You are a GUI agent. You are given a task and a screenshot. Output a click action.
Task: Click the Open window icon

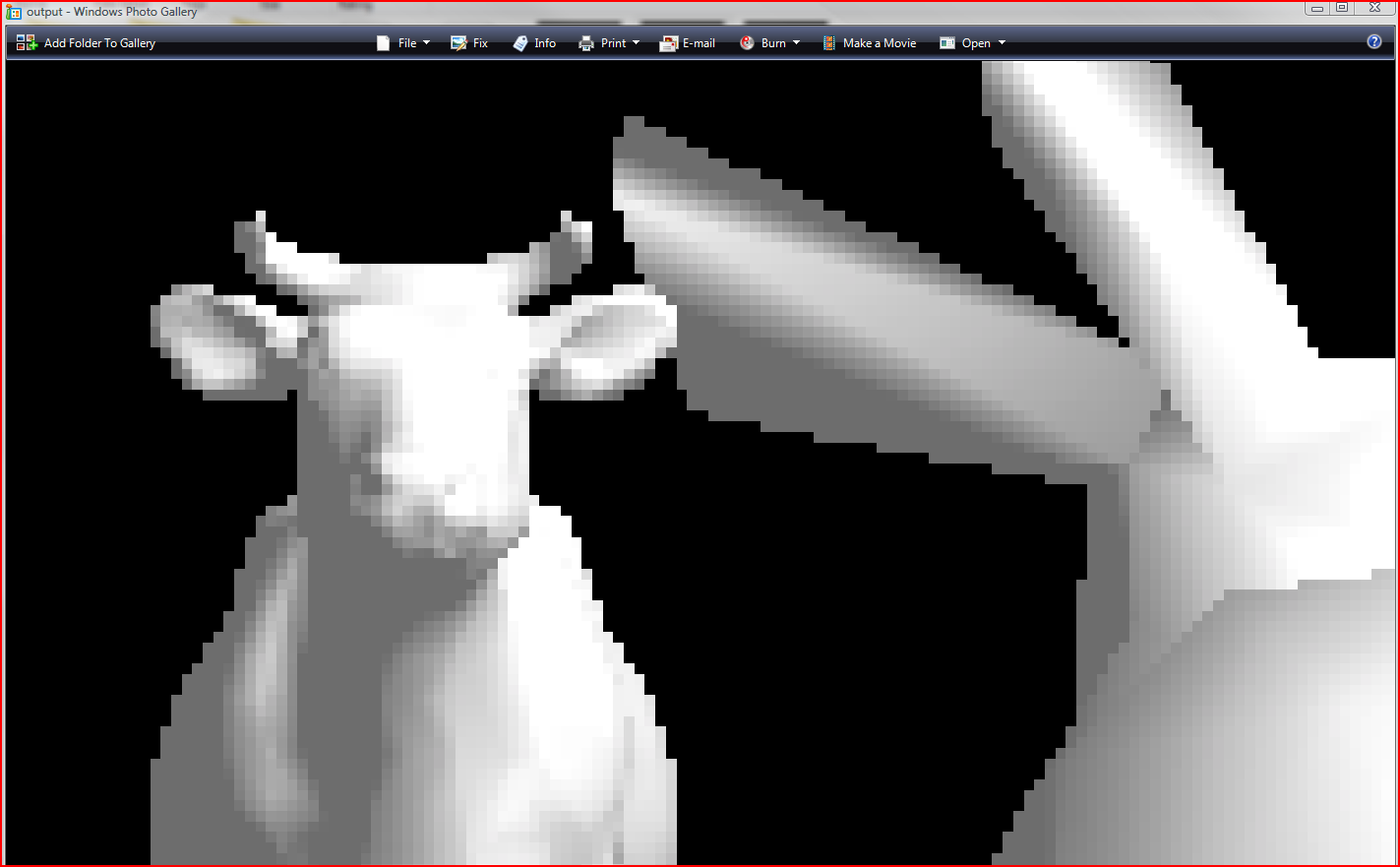pos(947,43)
